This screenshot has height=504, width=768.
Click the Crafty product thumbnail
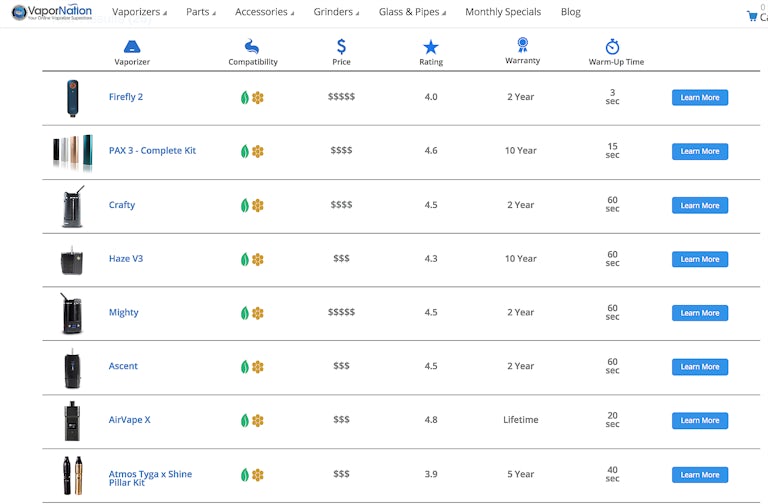pos(73,206)
